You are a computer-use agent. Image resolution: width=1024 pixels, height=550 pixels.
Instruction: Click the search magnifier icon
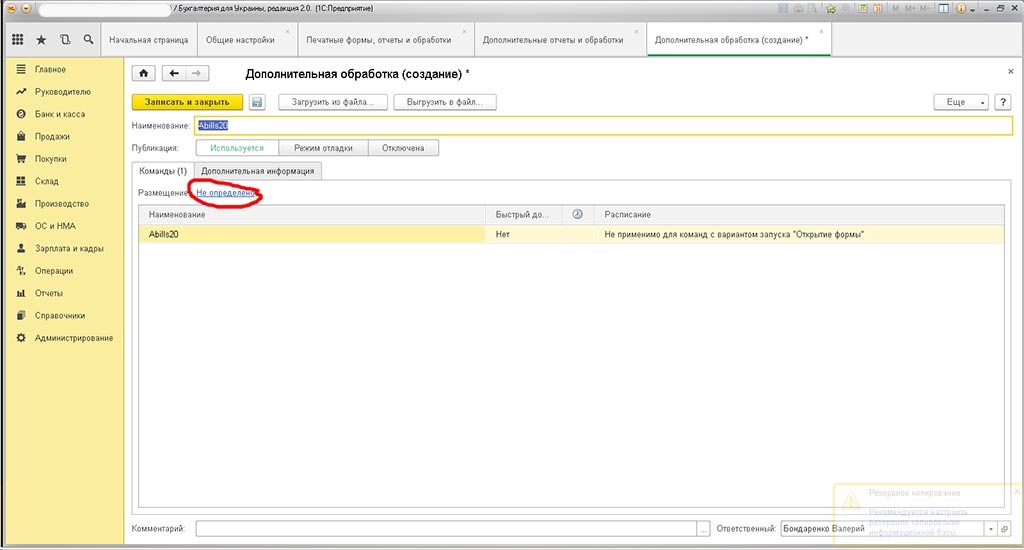click(x=89, y=40)
